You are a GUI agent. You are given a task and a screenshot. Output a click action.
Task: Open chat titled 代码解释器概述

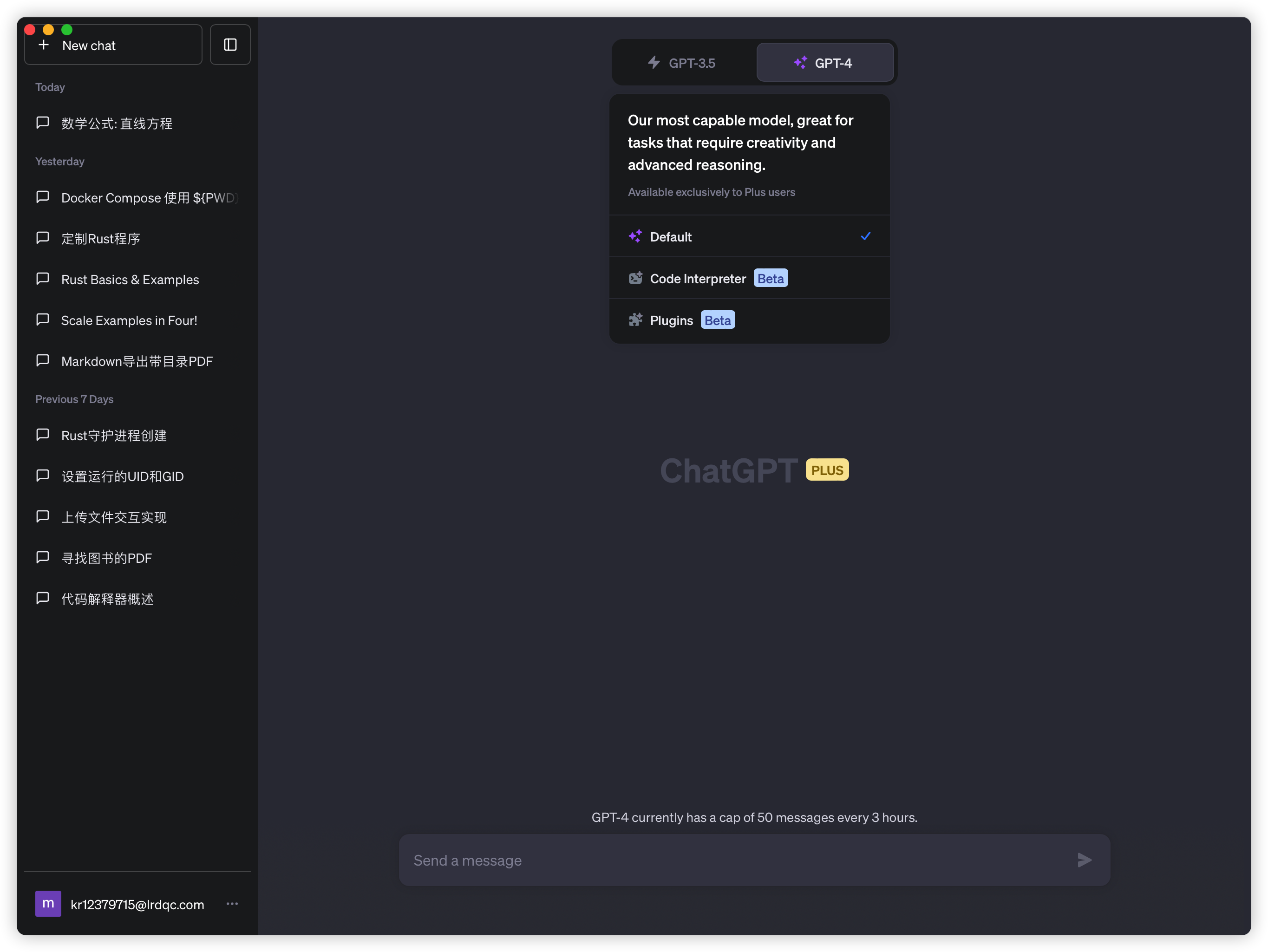137,599
